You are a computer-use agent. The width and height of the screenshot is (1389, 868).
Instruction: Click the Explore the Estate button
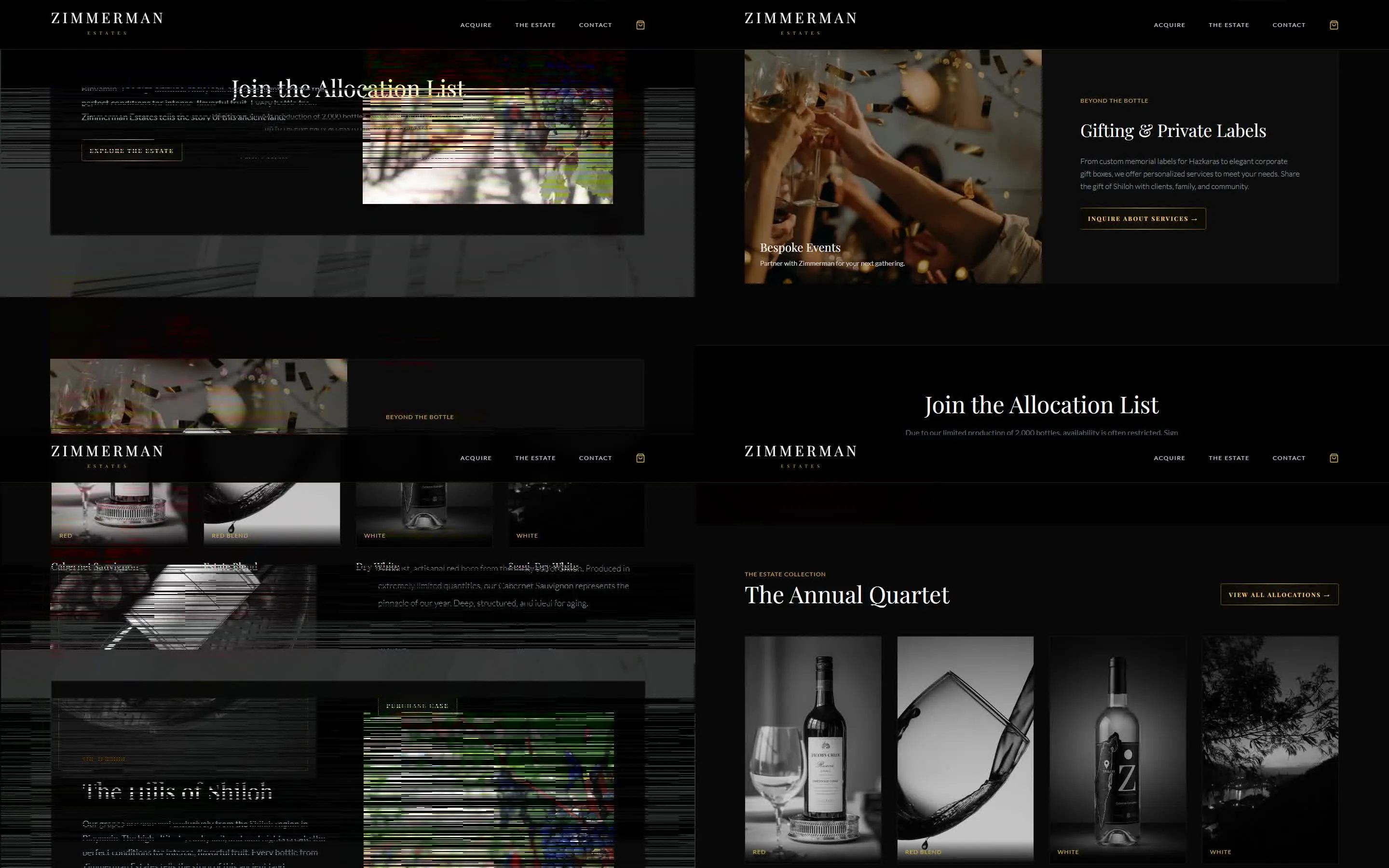[x=132, y=150]
